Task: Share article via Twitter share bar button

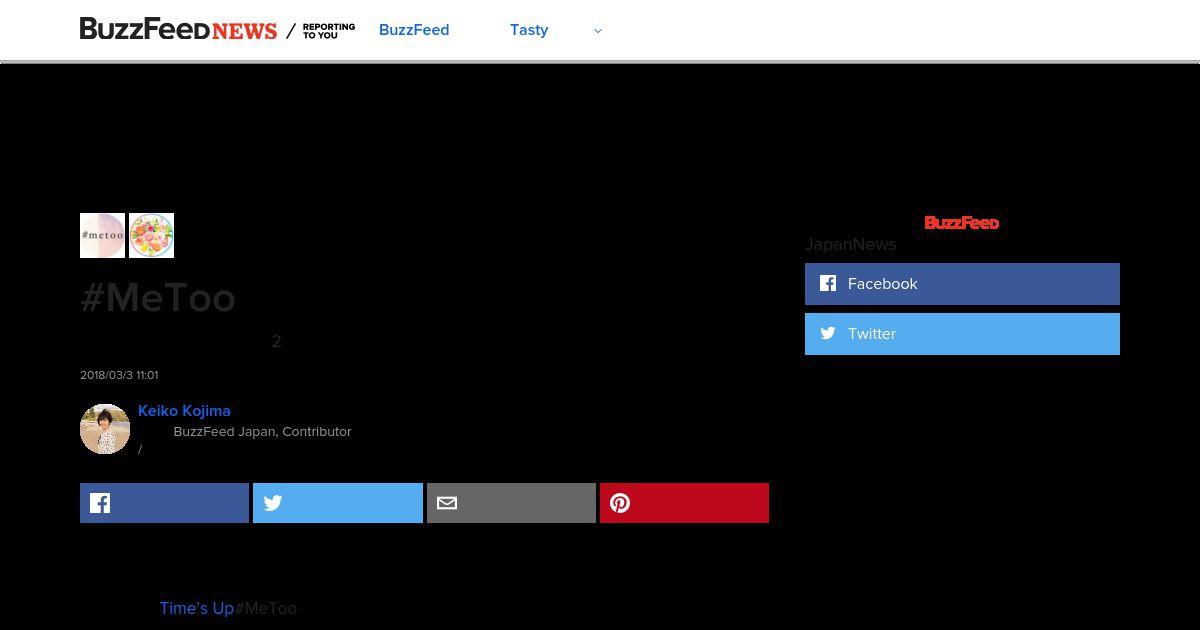Action: (338, 503)
